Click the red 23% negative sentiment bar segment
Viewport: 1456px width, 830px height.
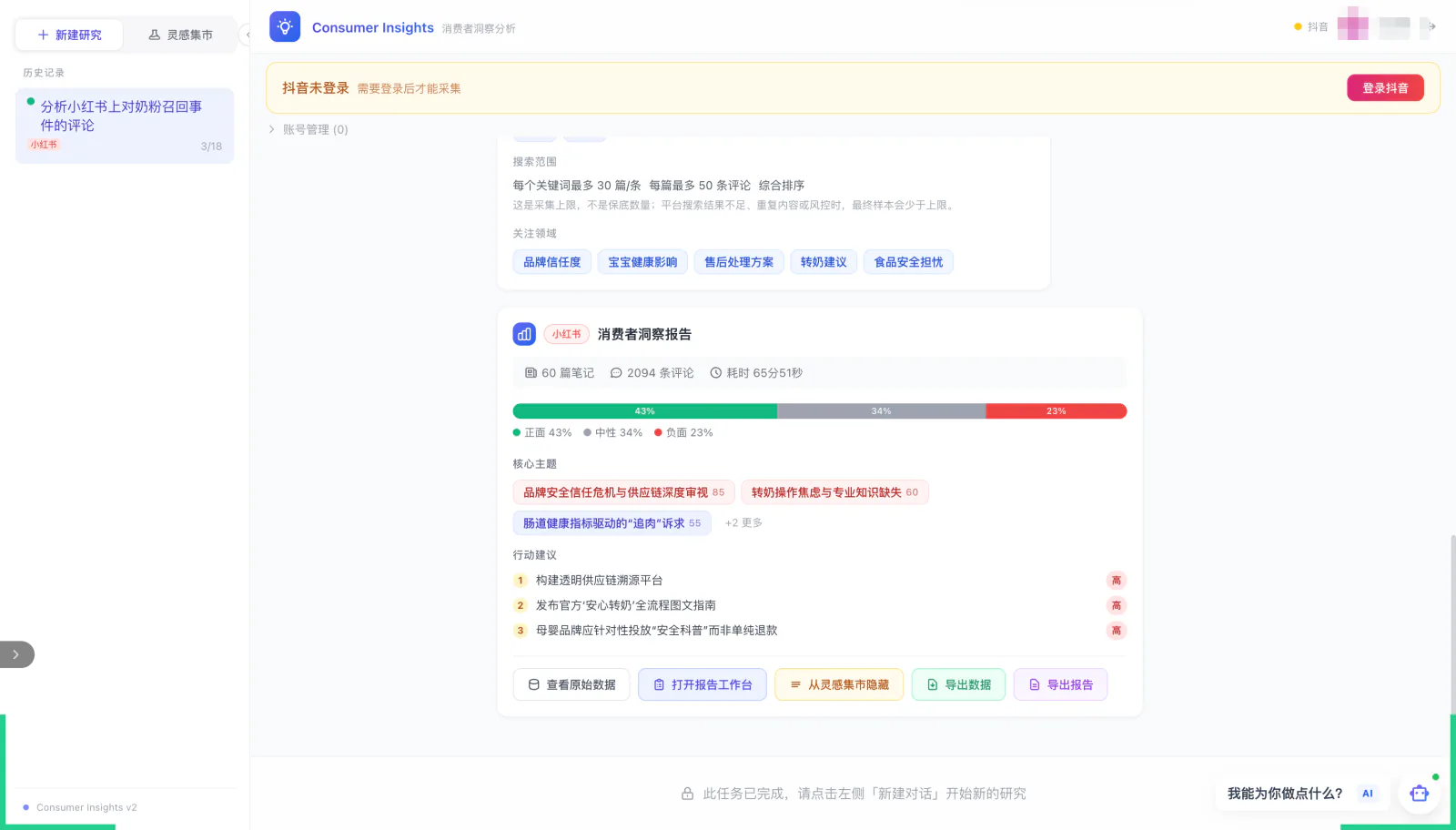1057,411
